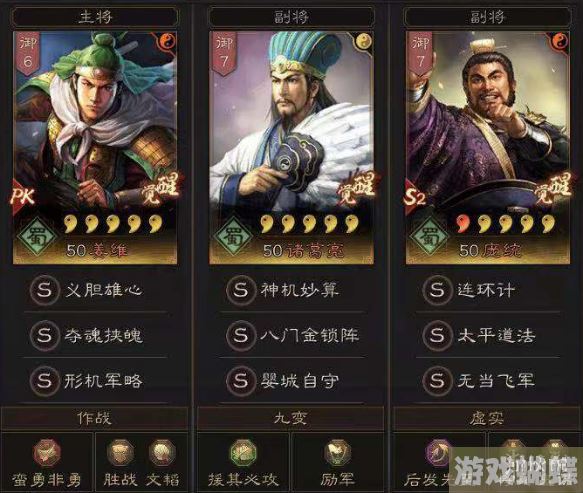Viewport: 583px width, 493px height.
Task: Tap the 蜀 faction badge on 姜维
Action: click(37, 236)
